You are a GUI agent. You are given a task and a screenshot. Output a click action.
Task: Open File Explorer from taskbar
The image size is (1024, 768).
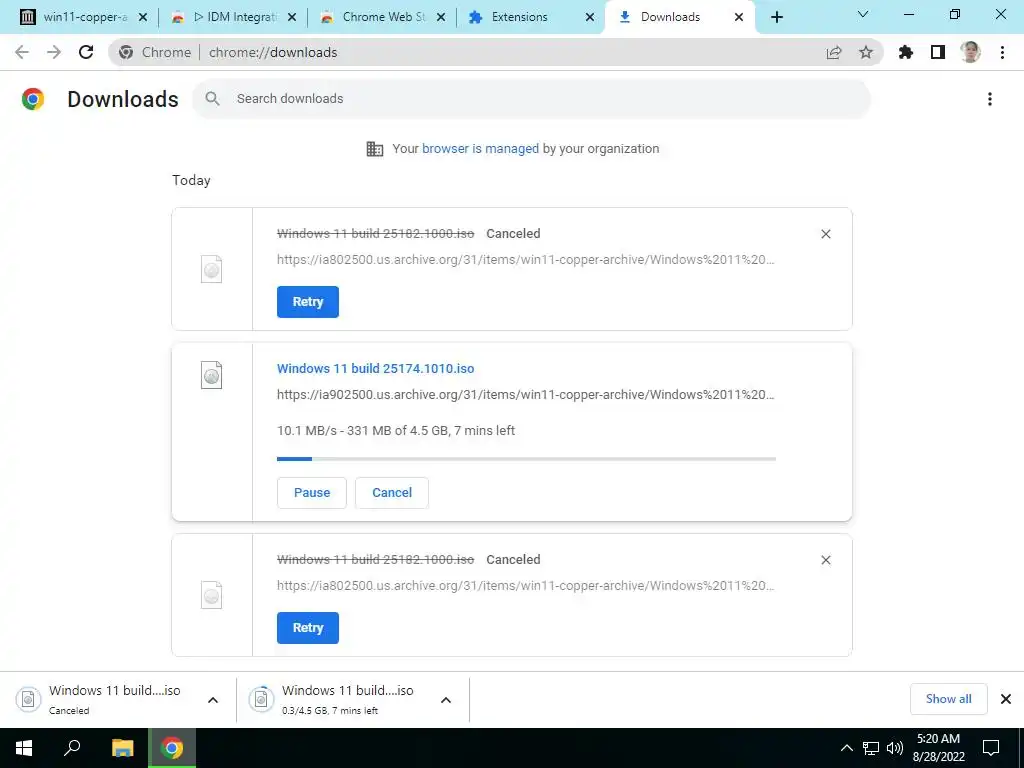(x=122, y=748)
